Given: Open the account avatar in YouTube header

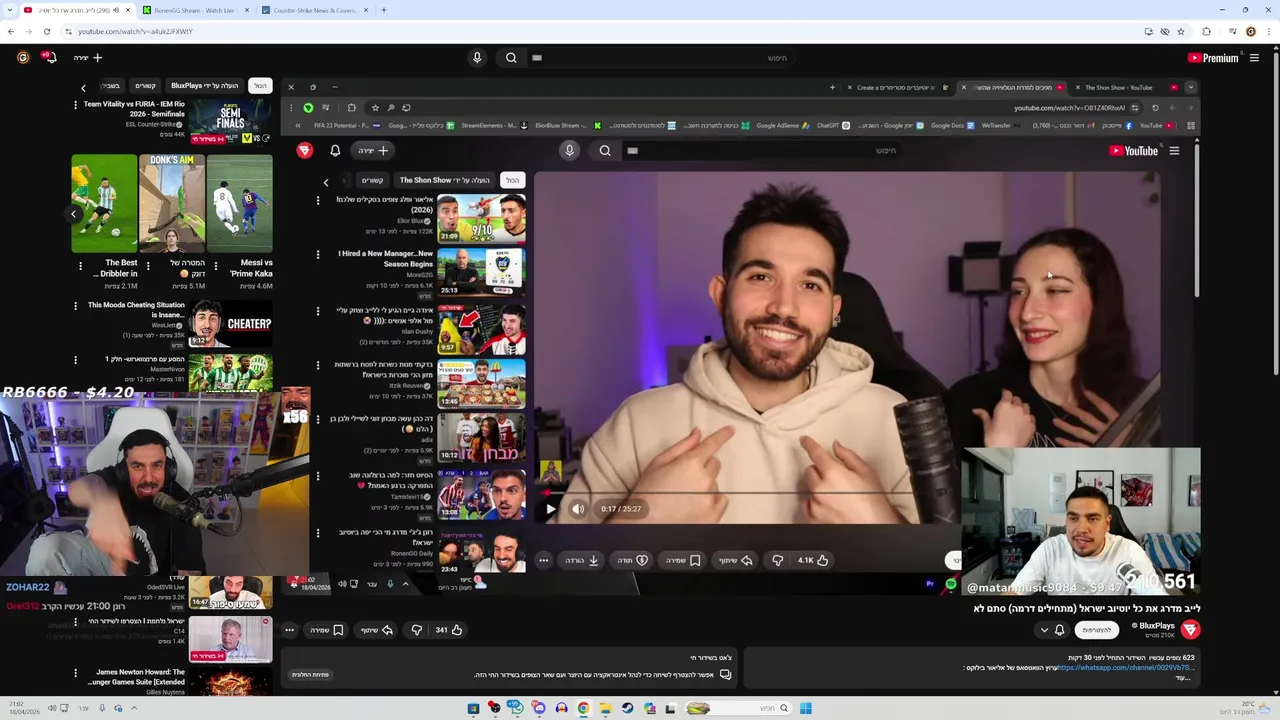Looking at the screenshot, I should point(23,58).
